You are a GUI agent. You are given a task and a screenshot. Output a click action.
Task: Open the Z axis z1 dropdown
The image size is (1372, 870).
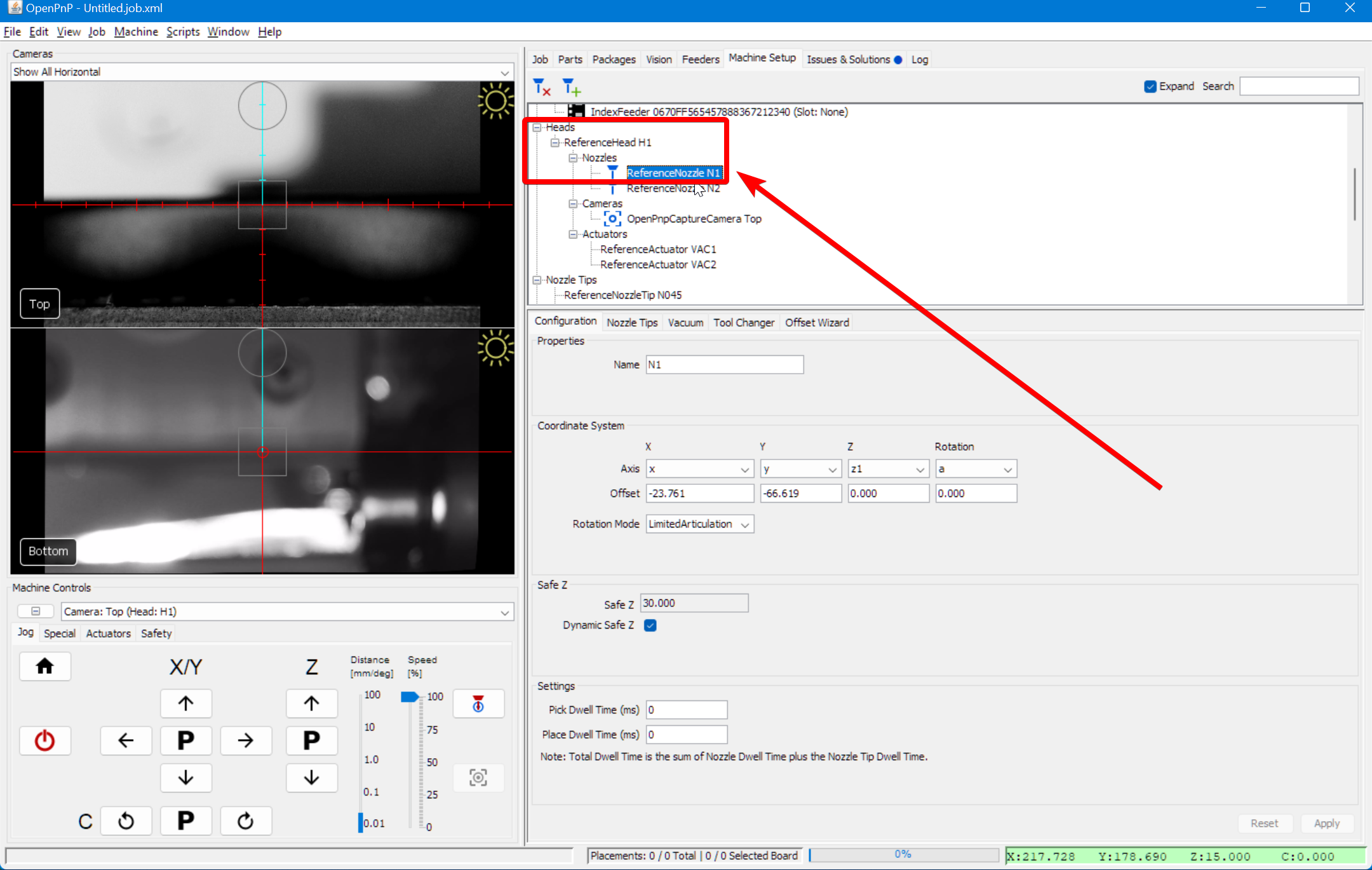887,469
